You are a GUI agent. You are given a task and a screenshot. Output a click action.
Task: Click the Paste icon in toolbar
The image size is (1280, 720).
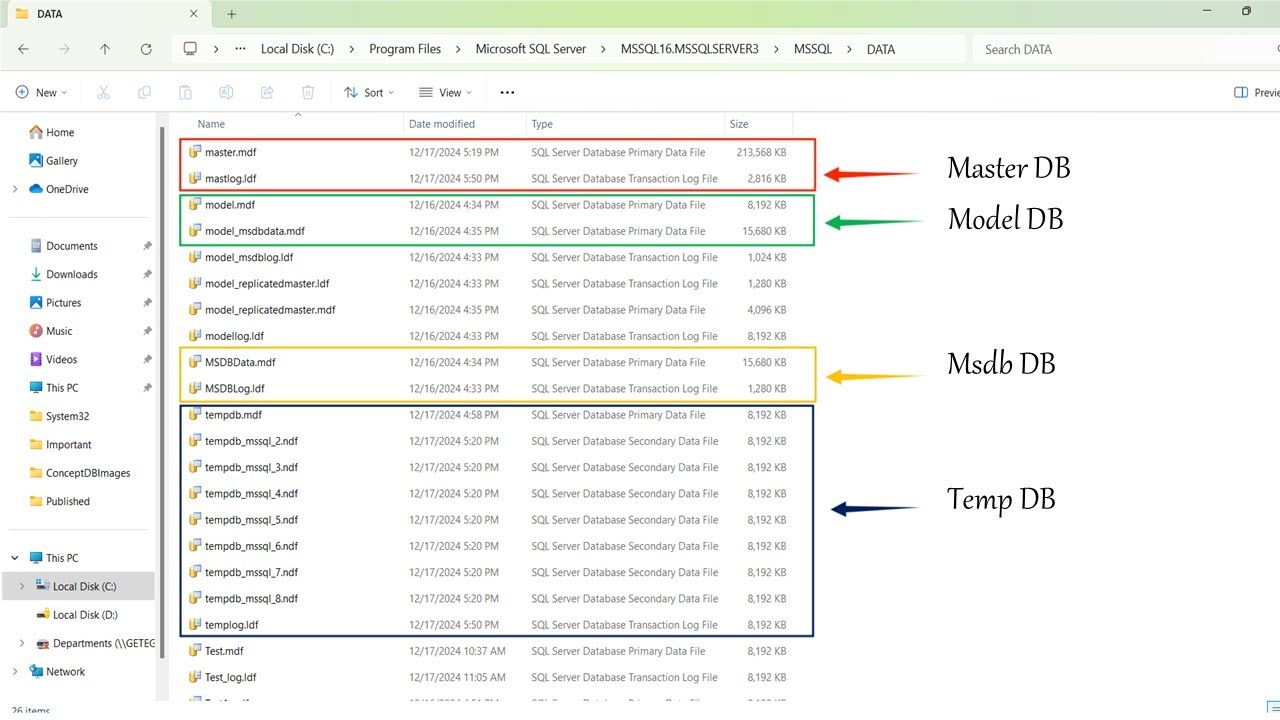point(185,92)
